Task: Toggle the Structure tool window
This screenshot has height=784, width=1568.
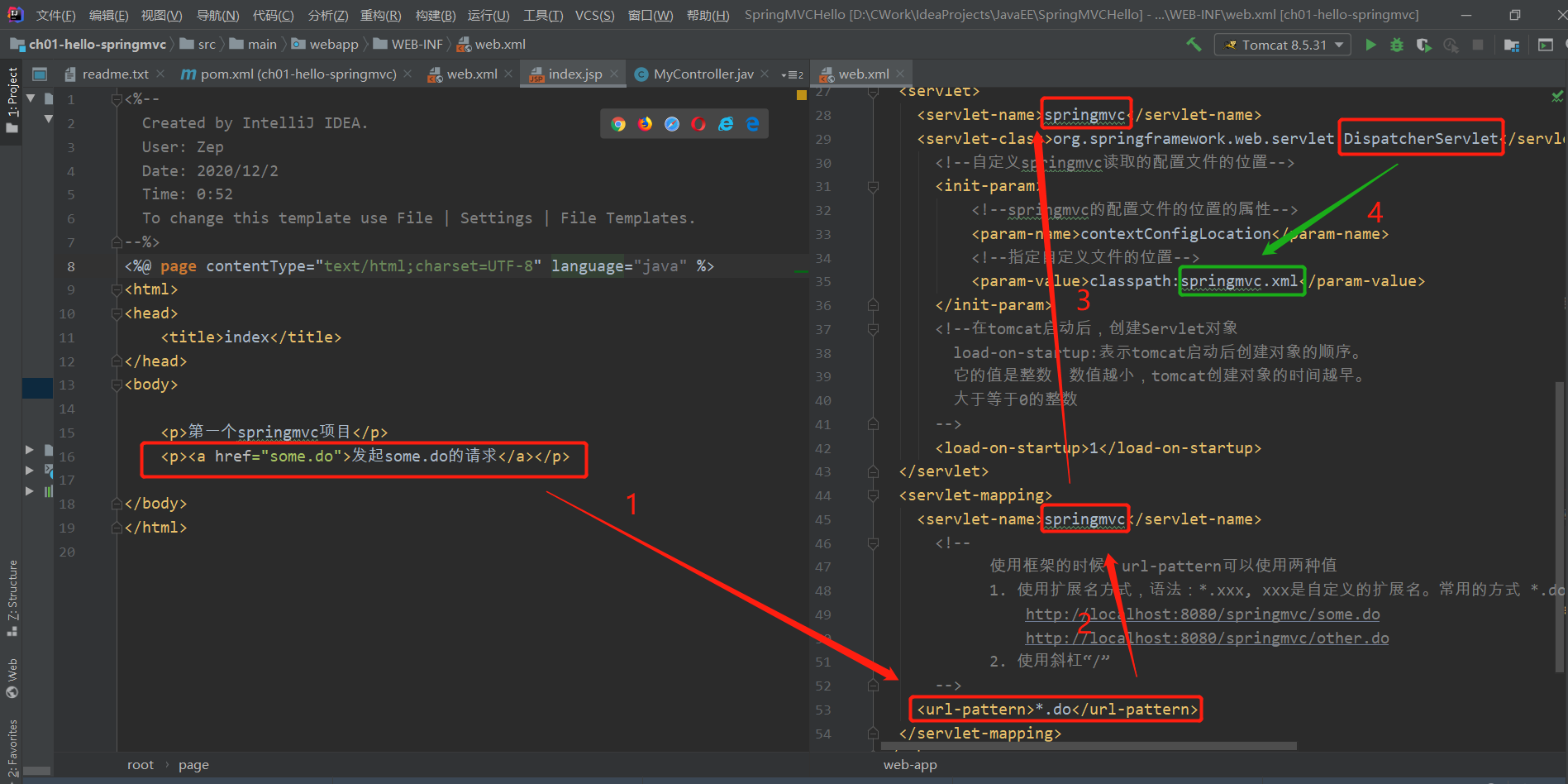Action: coord(12,597)
